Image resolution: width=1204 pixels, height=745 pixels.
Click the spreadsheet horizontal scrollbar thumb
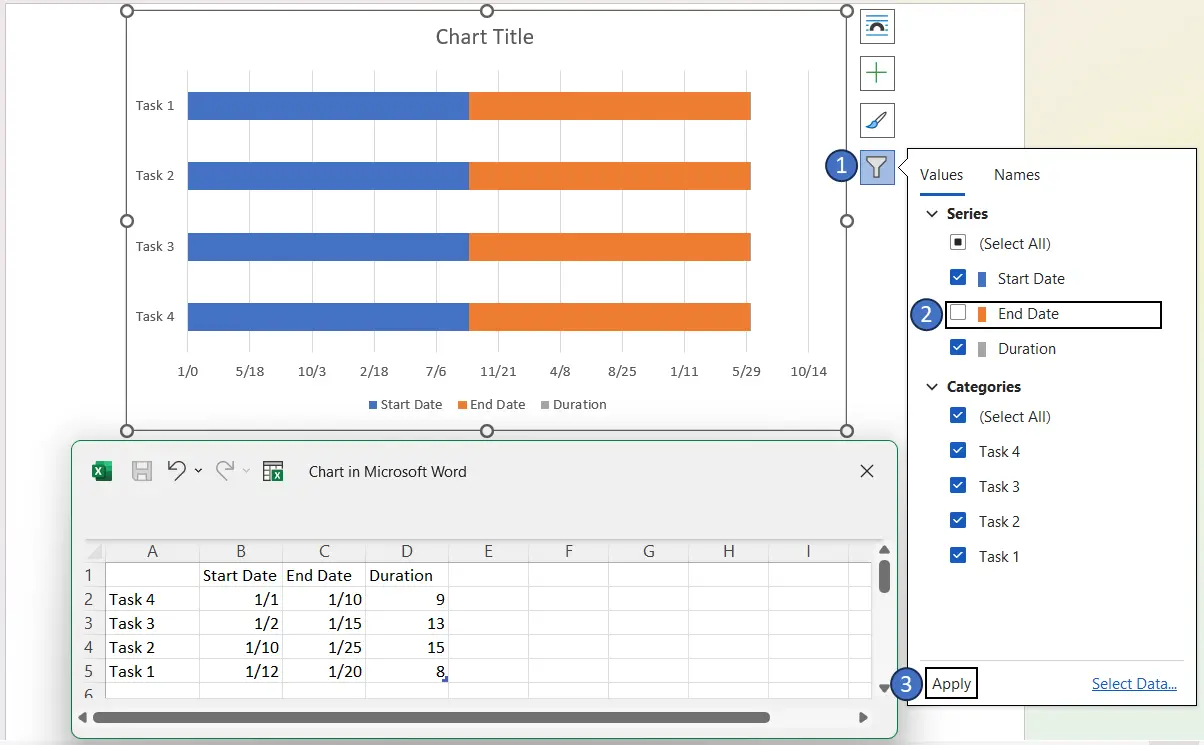431,717
